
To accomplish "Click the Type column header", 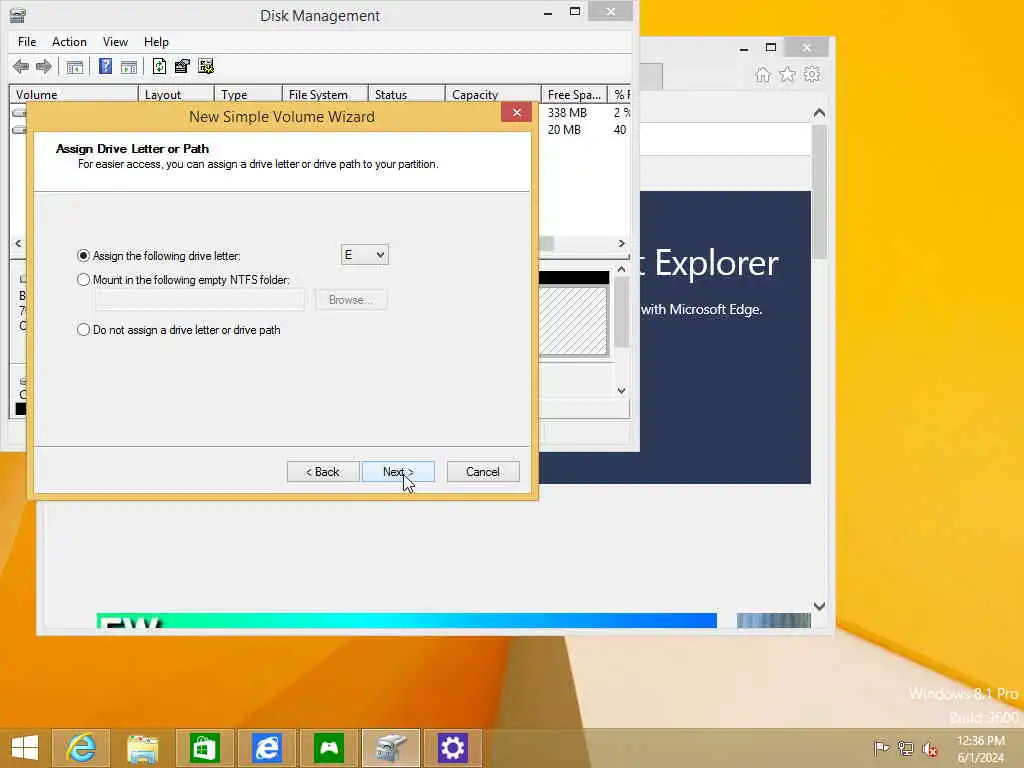I will coord(248,94).
